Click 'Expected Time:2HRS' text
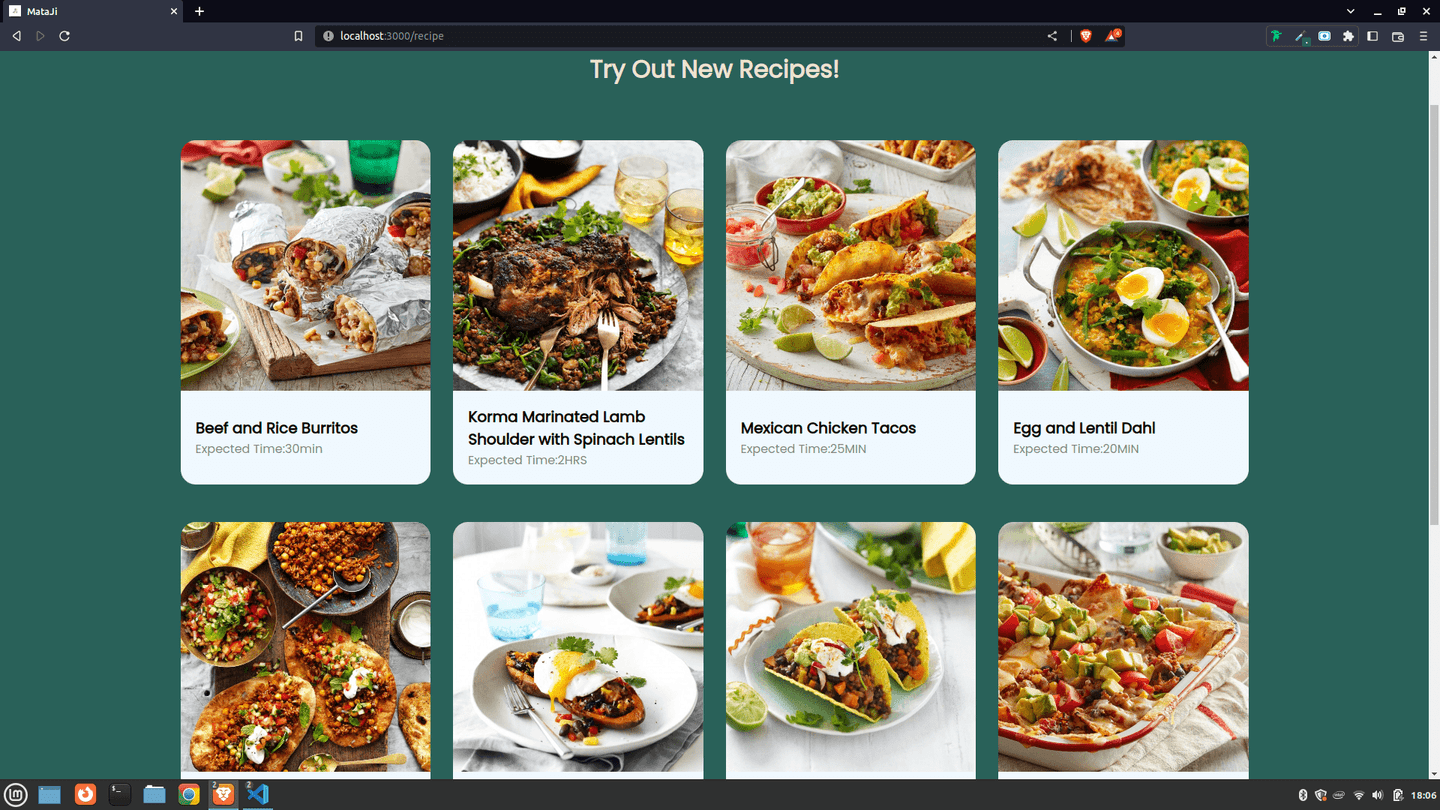 527,460
